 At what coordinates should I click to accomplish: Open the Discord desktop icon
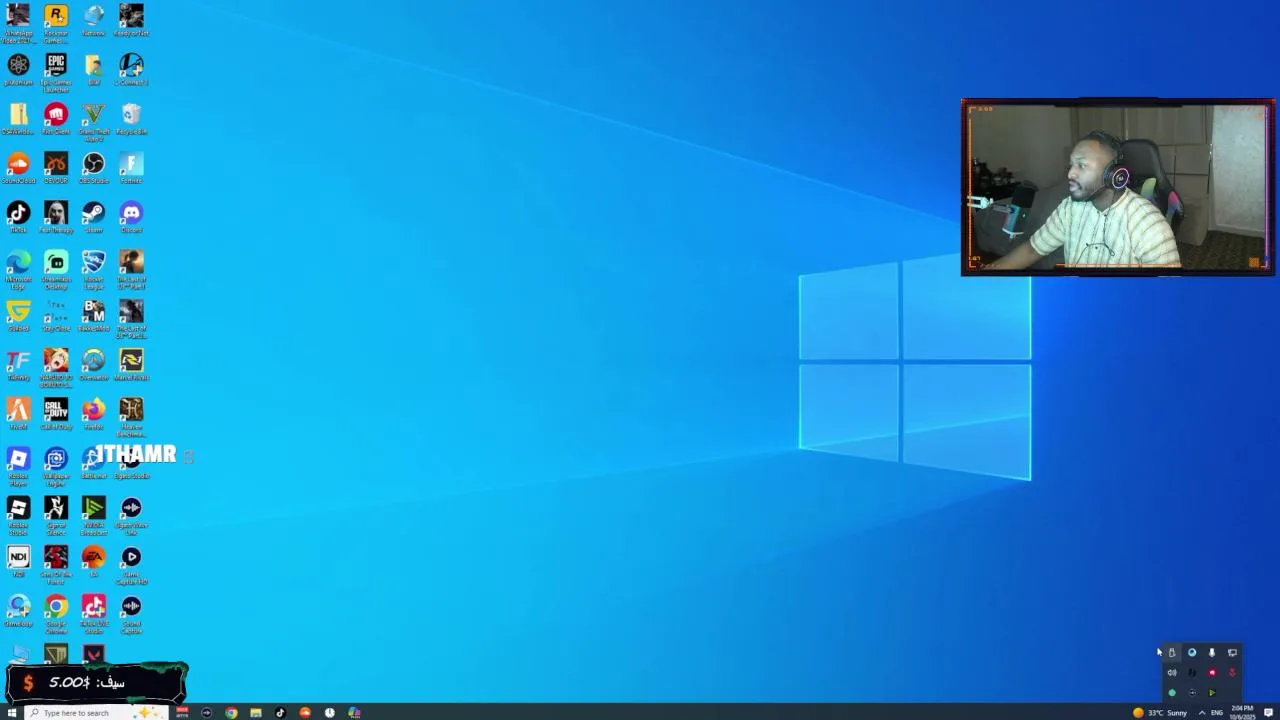coord(131,217)
